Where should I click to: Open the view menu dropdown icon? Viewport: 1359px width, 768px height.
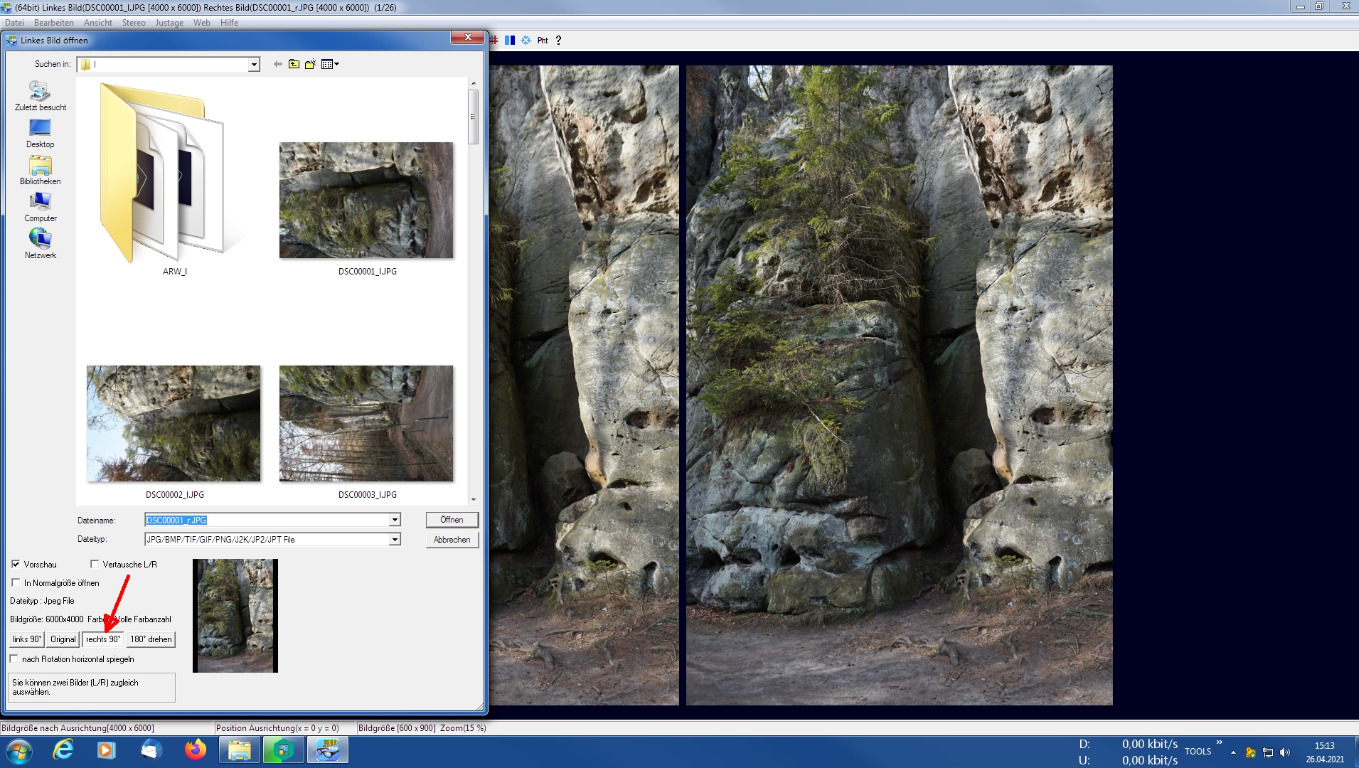[x=330, y=64]
